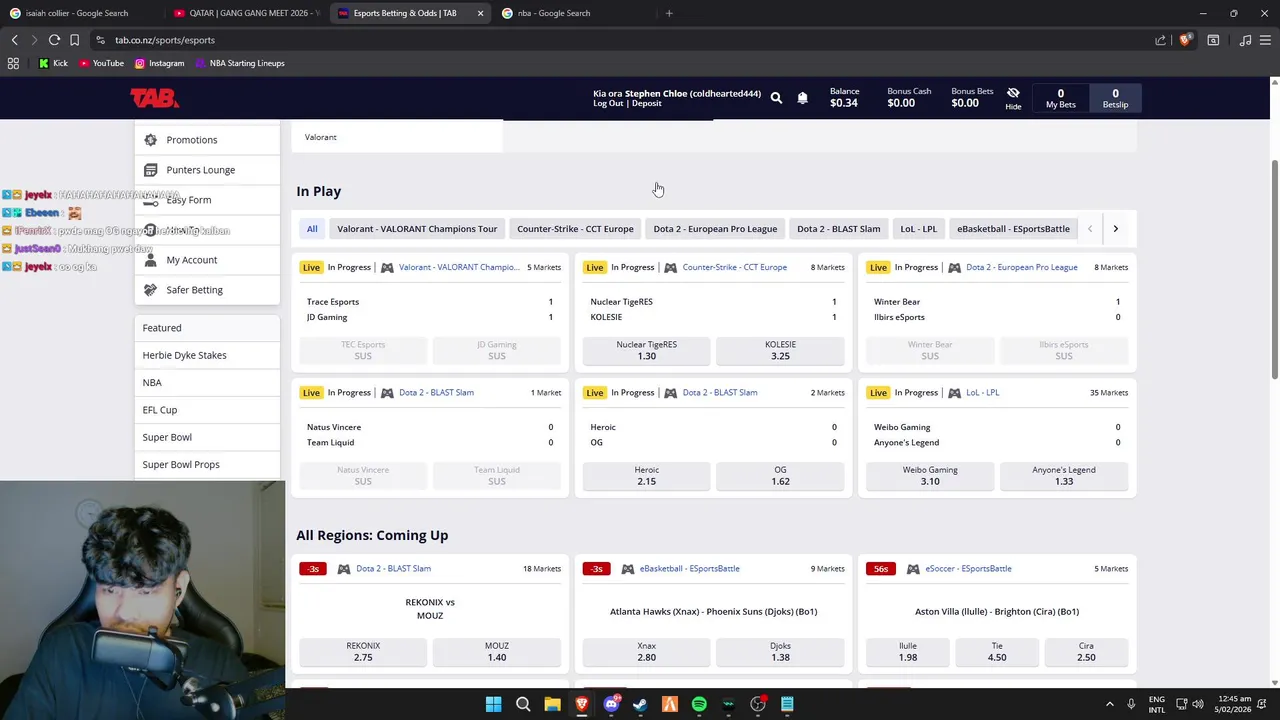Open new browser tab

(669, 13)
